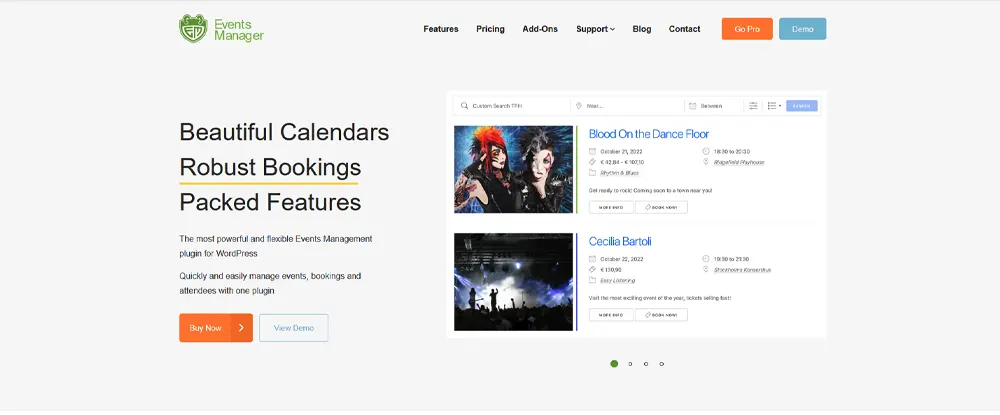The height and width of the screenshot is (415, 1000).
Task: Open the Pricing page
Action: (x=490, y=29)
